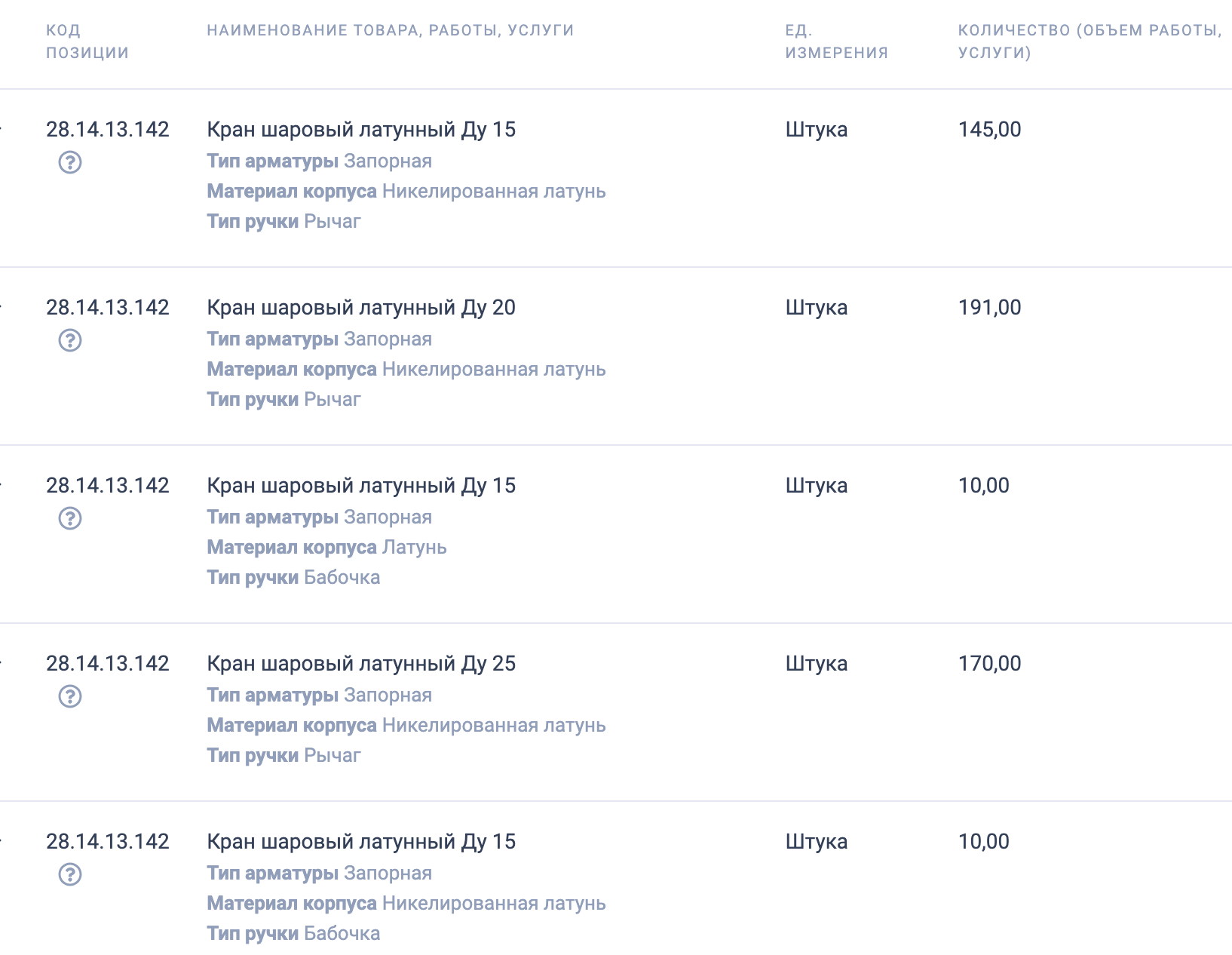This screenshot has height=955, width=1232.
Task: Open question mark icon in the last table row
Action: (70, 874)
